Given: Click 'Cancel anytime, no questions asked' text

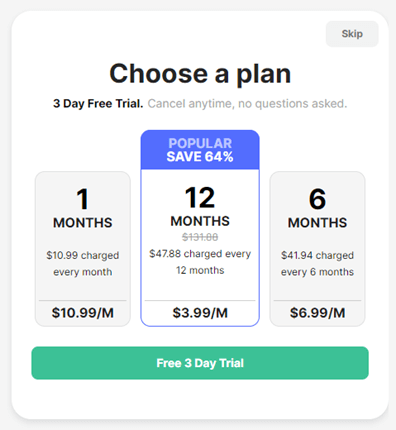Looking at the screenshot, I should click(247, 104).
